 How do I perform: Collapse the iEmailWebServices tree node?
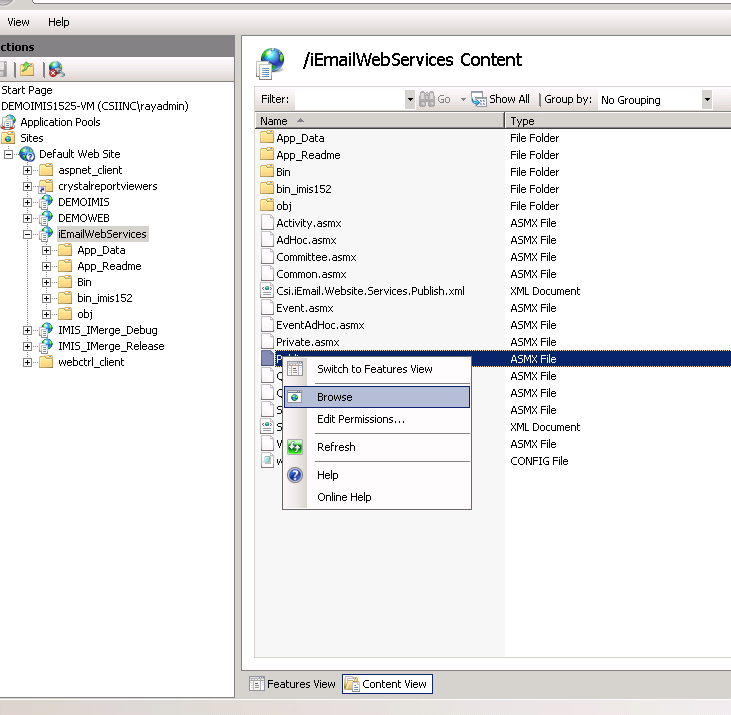[28, 234]
